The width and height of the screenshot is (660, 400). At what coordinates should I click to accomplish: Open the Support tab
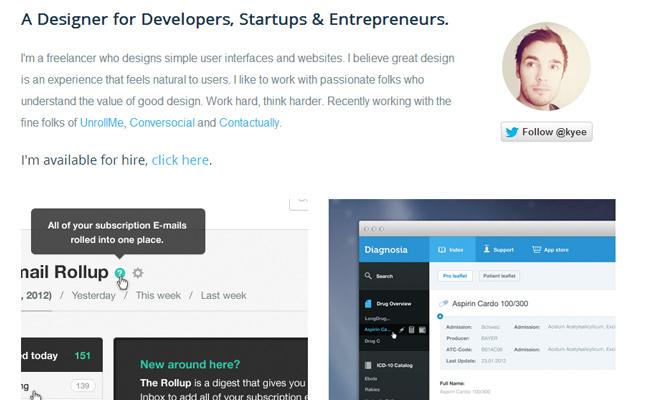498,250
